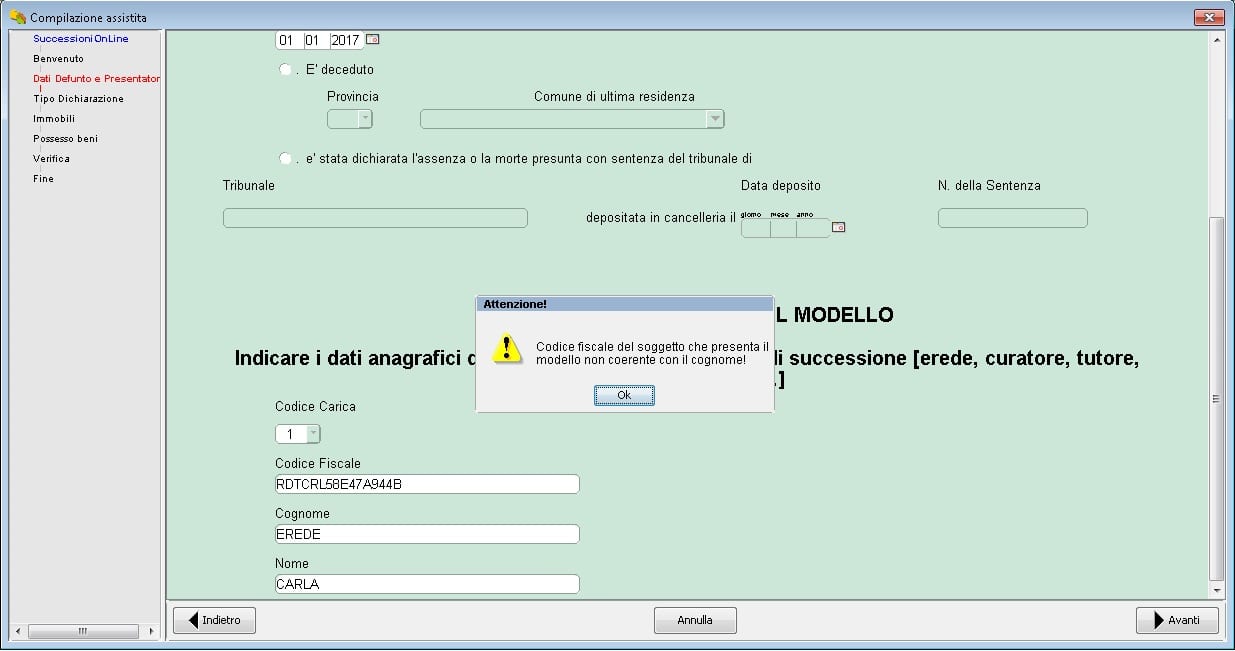The image size is (1235, 651).
Task: Click the anno field of Data deposito
Action: pos(813,228)
